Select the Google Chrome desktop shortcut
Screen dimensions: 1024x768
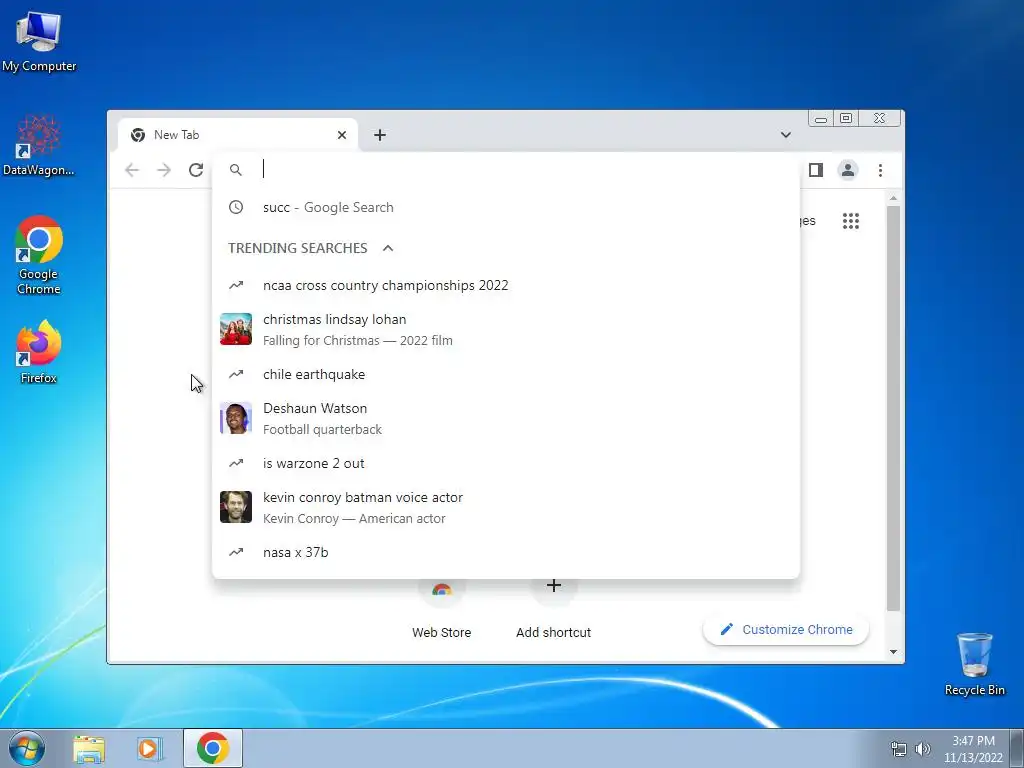[x=39, y=255]
